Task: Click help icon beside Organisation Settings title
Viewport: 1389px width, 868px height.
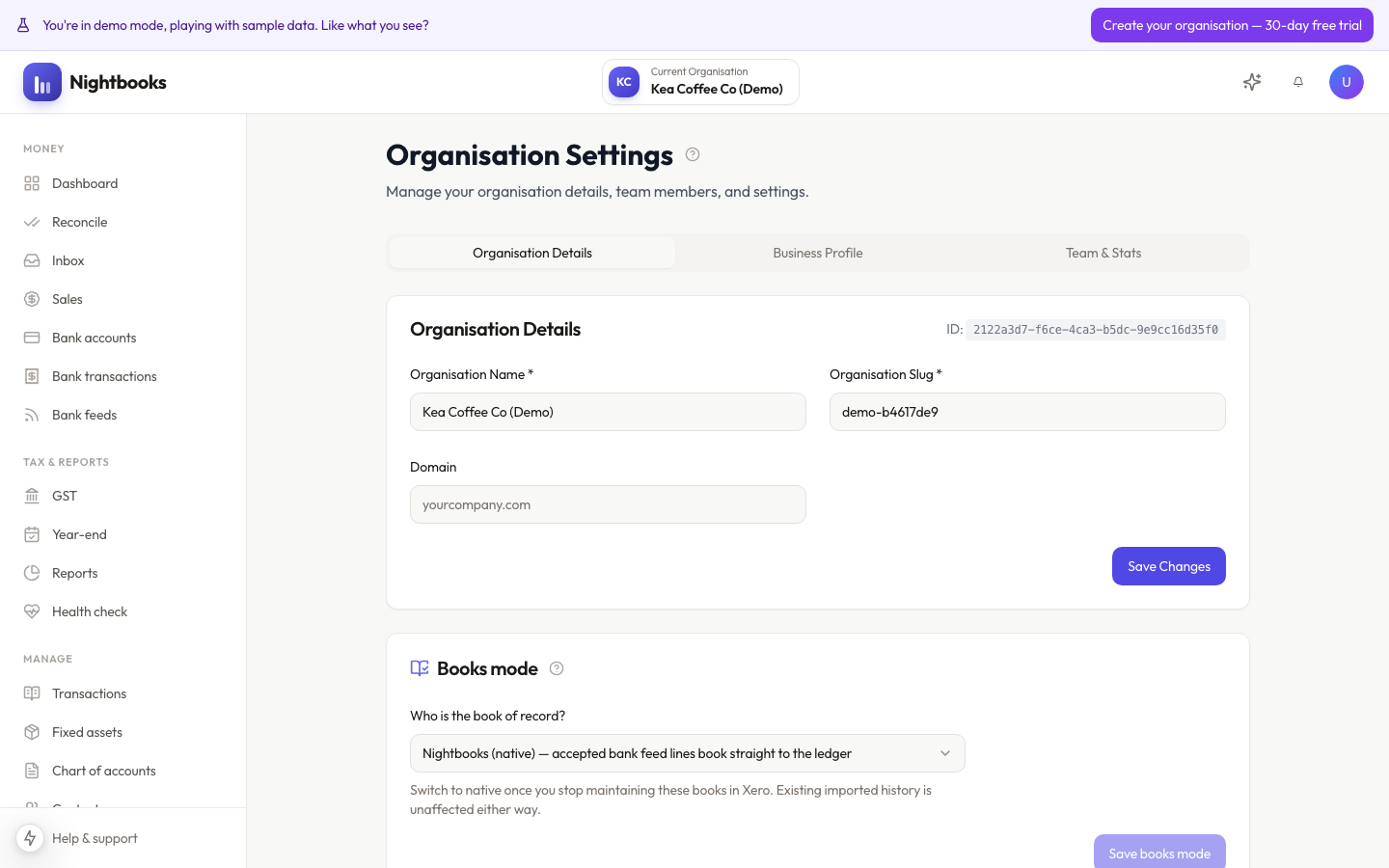Action: pyautogui.click(x=693, y=154)
